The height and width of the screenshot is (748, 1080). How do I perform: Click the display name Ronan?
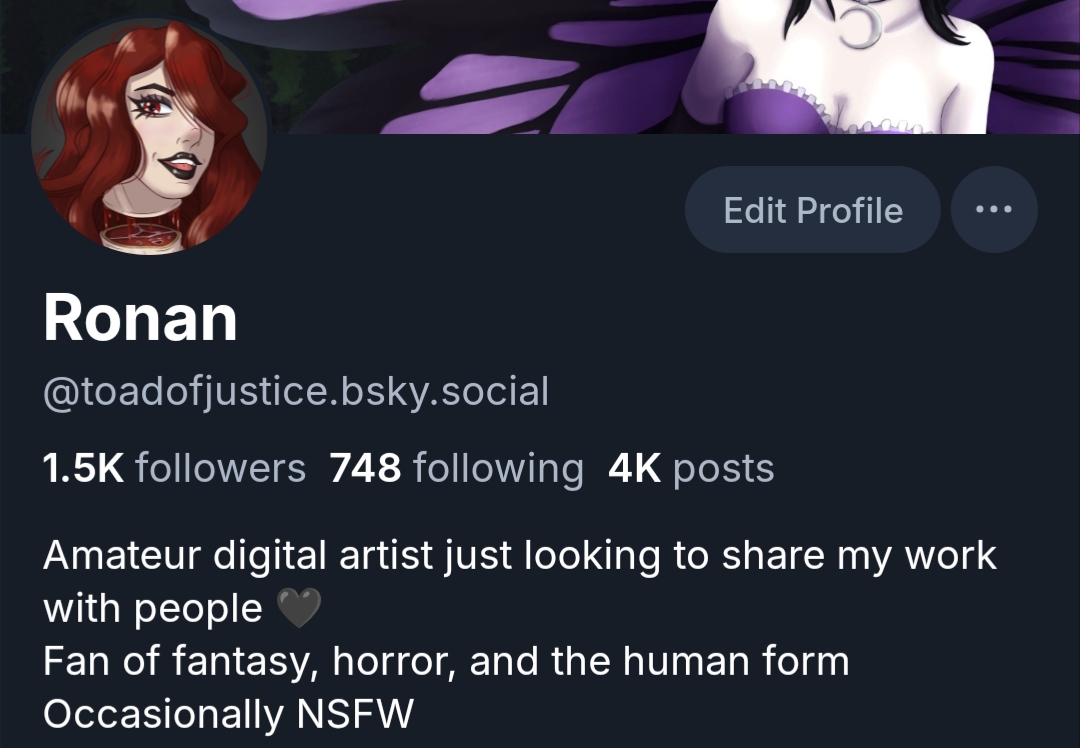pyautogui.click(x=141, y=318)
